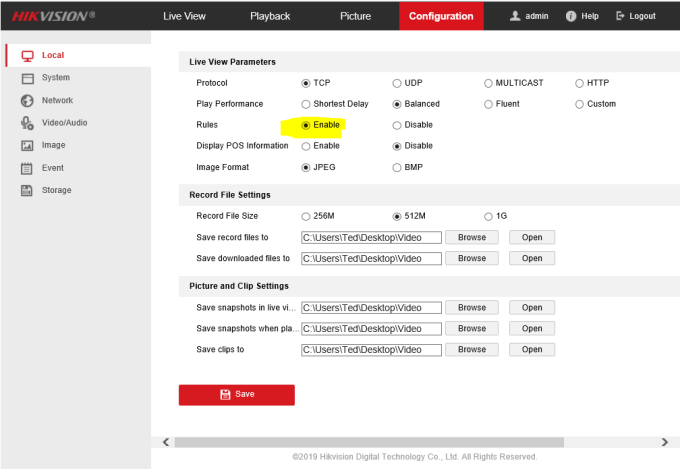Image resolution: width=680 pixels, height=469 pixels.
Task: Choose Shortest Delay play performance
Action: 306,104
